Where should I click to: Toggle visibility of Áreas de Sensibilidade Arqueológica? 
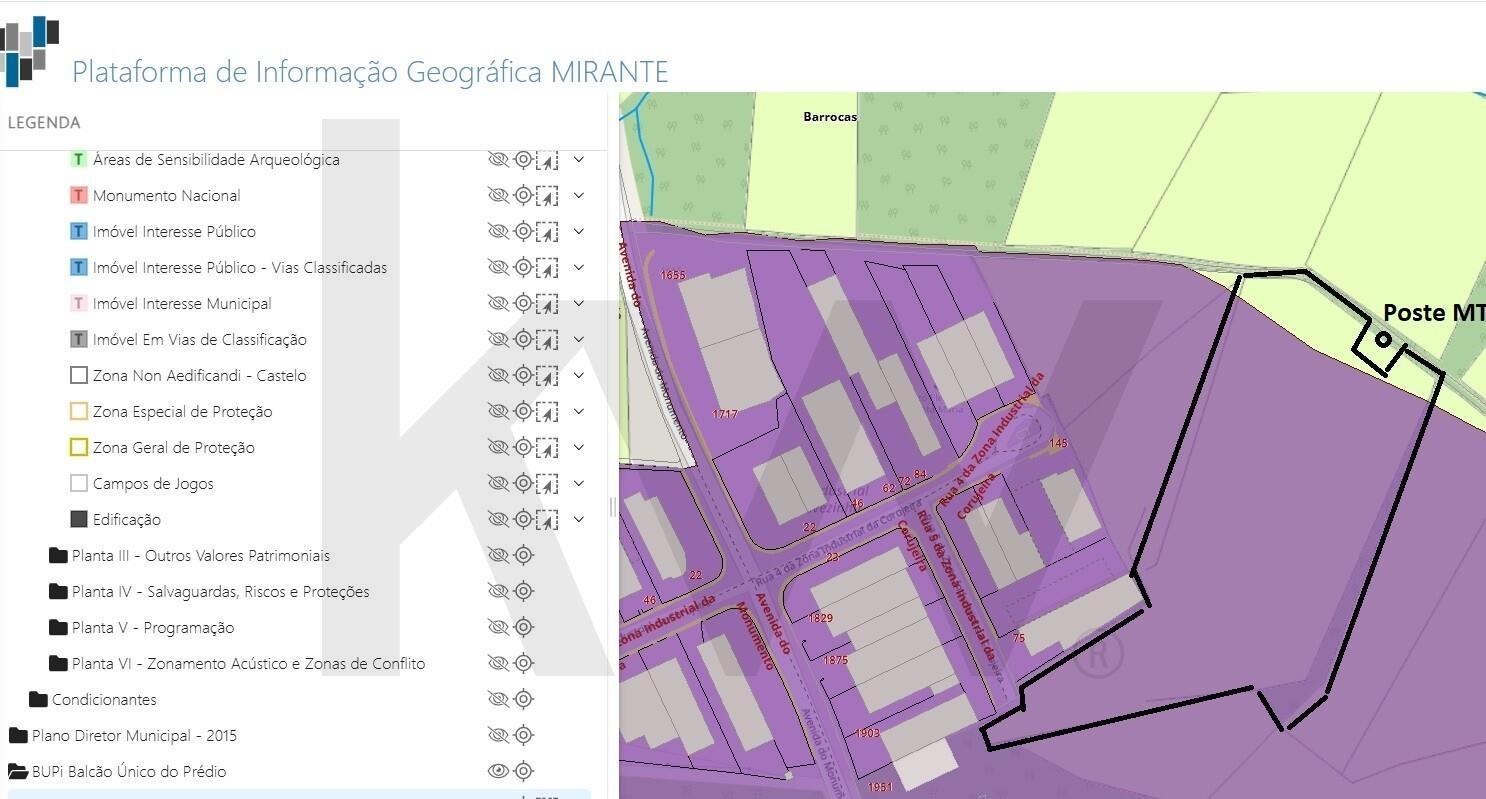[498, 159]
